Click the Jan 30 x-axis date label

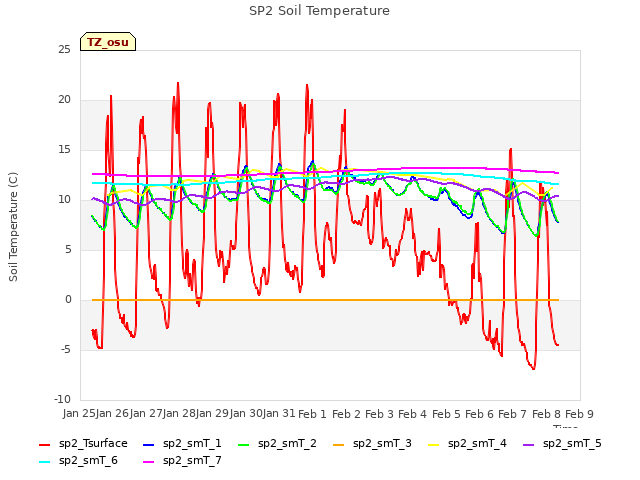[x=246, y=414]
